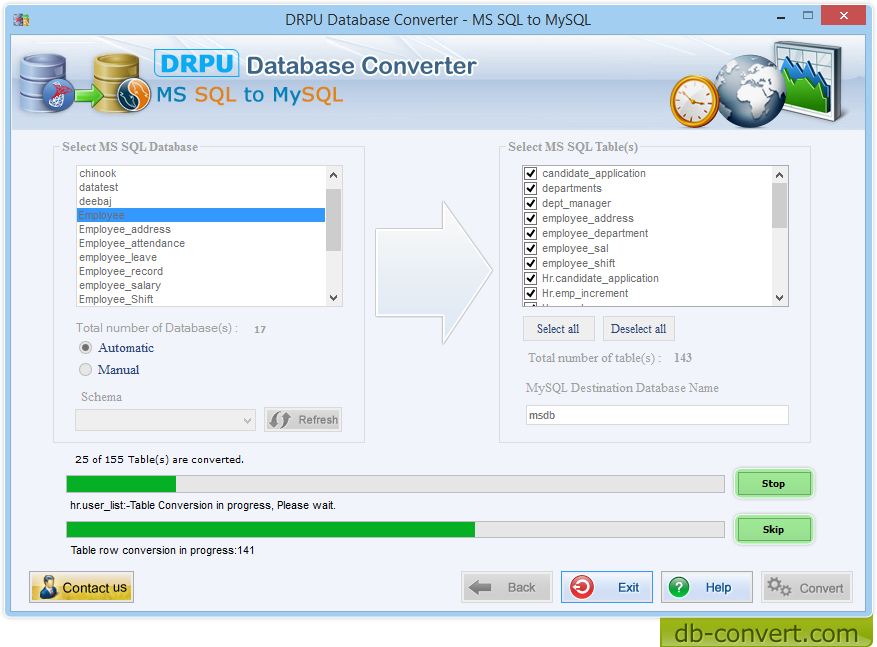Viewport: 877px width, 647px height.
Task: Select the Automatic radio option
Action: [x=85, y=348]
